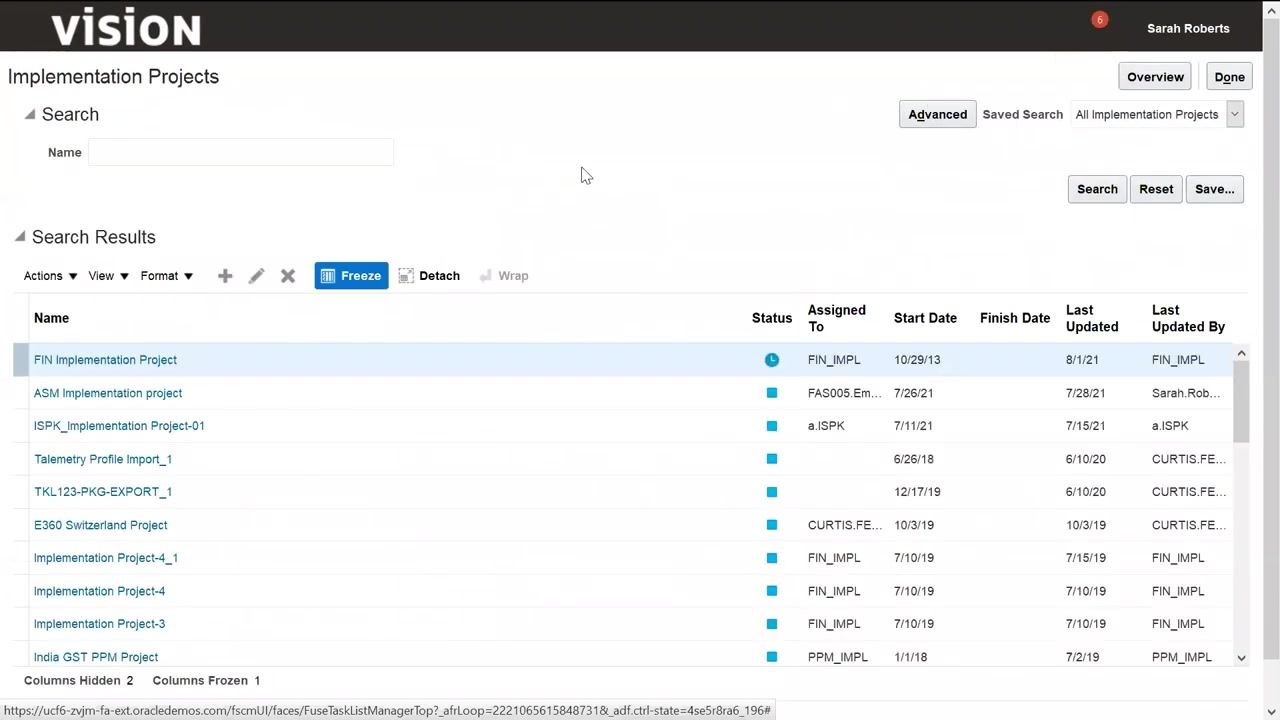
Task: Click the Start Date column header
Action: click(x=925, y=318)
